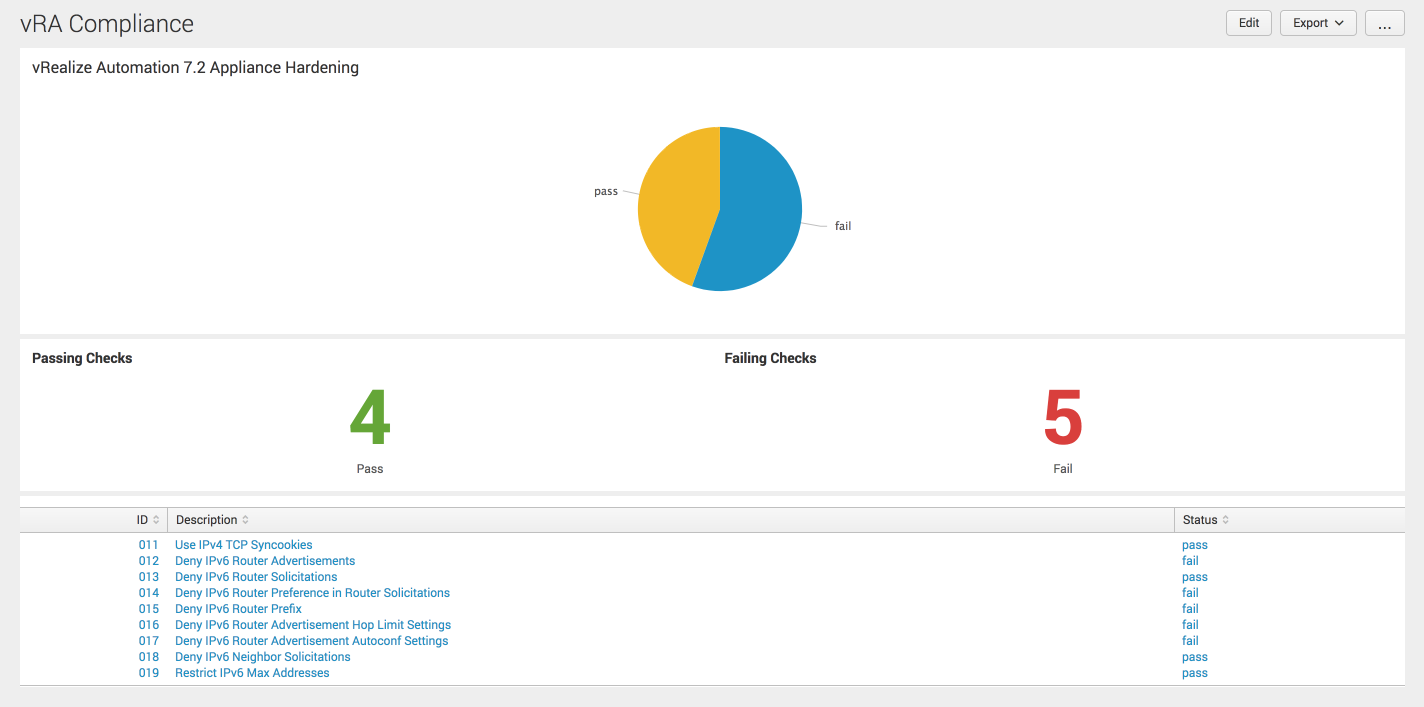
Task: Click the green number 4 passing value
Action: (370, 418)
